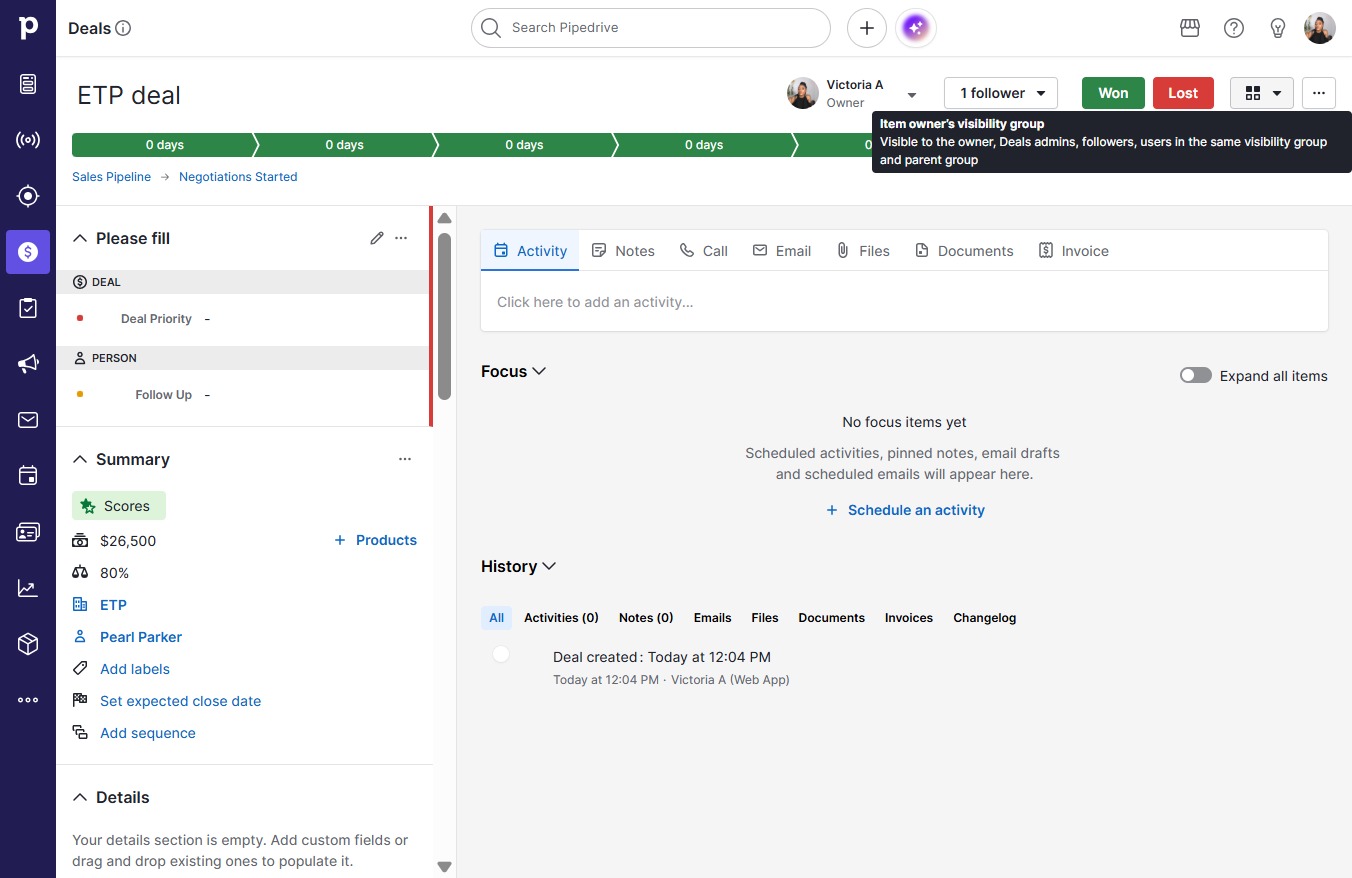Click Add labels in Summary
This screenshot has height=878, width=1352.
point(135,669)
